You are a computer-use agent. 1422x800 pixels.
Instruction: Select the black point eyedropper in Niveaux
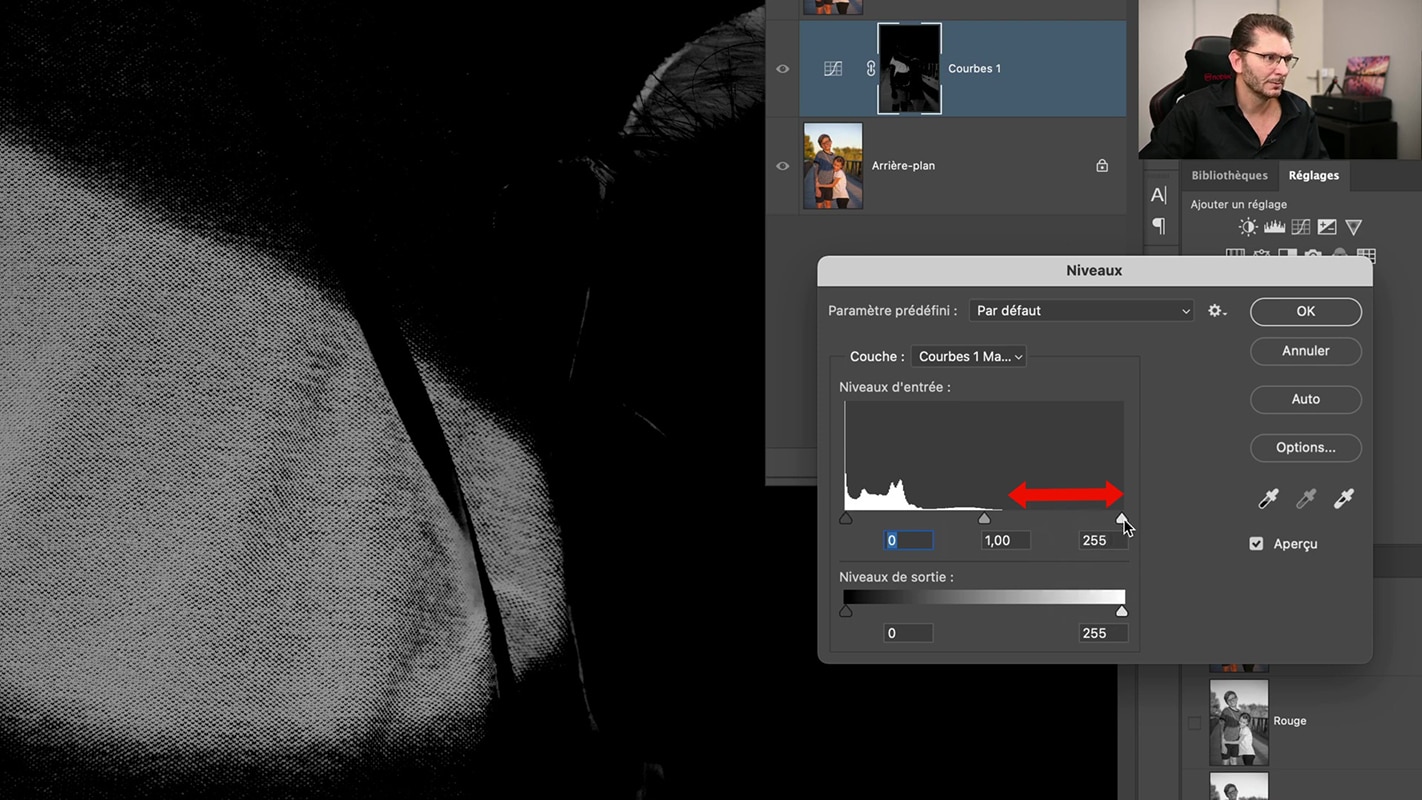coord(1268,498)
